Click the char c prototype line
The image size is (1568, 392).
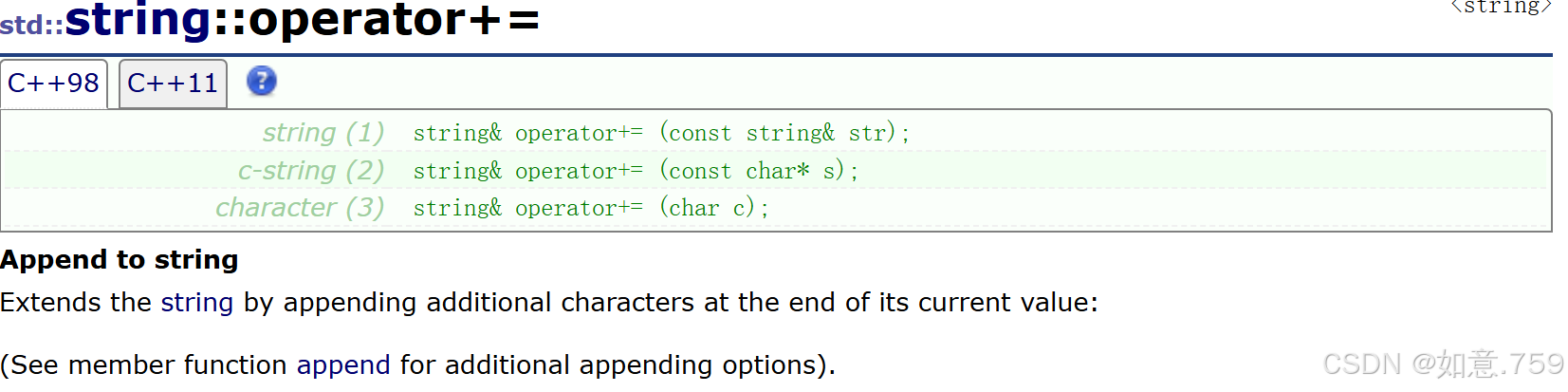[591, 208]
